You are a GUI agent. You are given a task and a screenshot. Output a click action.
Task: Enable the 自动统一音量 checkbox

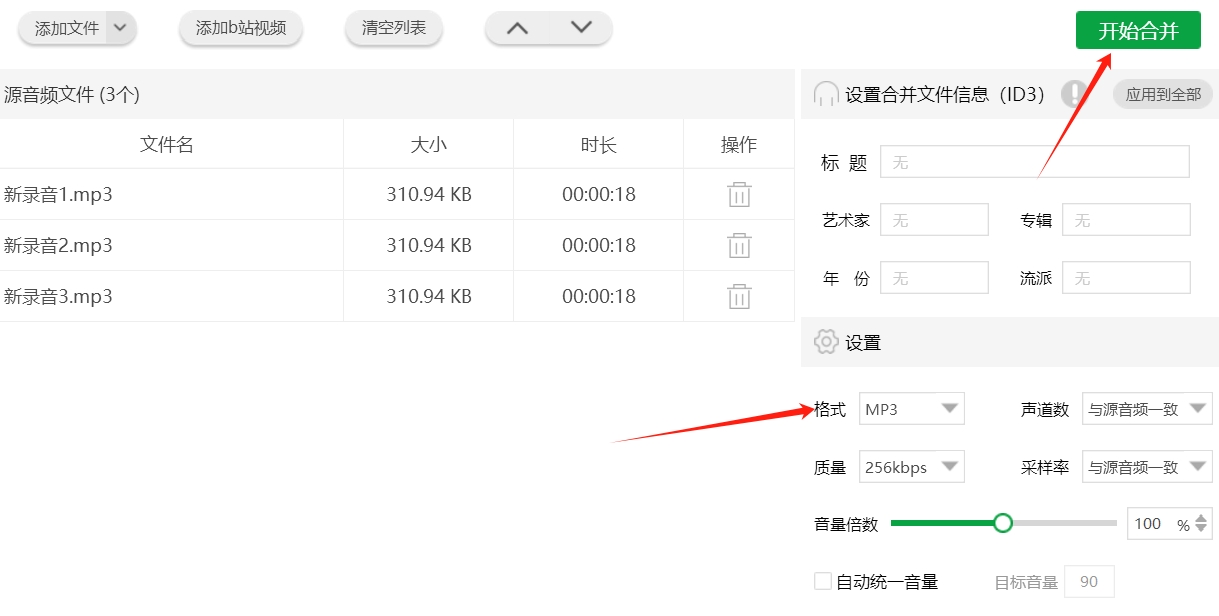823,581
